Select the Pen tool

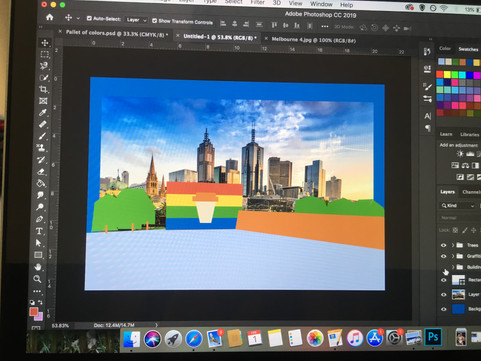point(40,219)
